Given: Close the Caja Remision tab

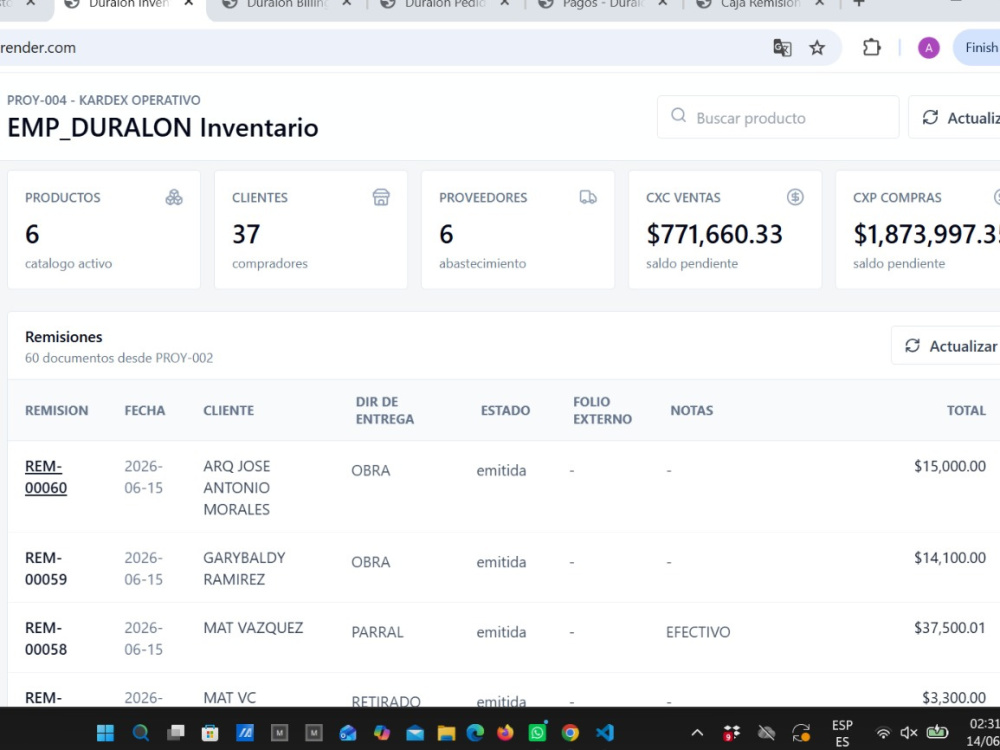Looking at the screenshot, I should 820,4.
